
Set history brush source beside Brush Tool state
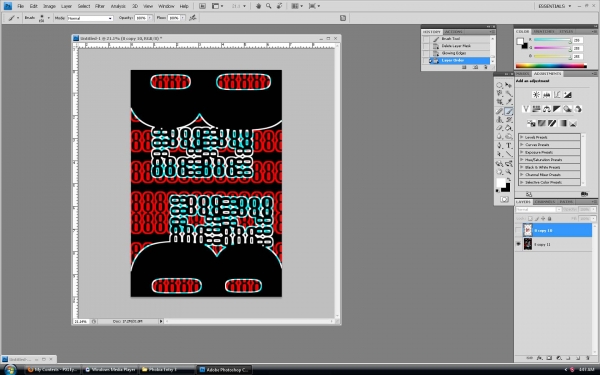tap(426, 39)
